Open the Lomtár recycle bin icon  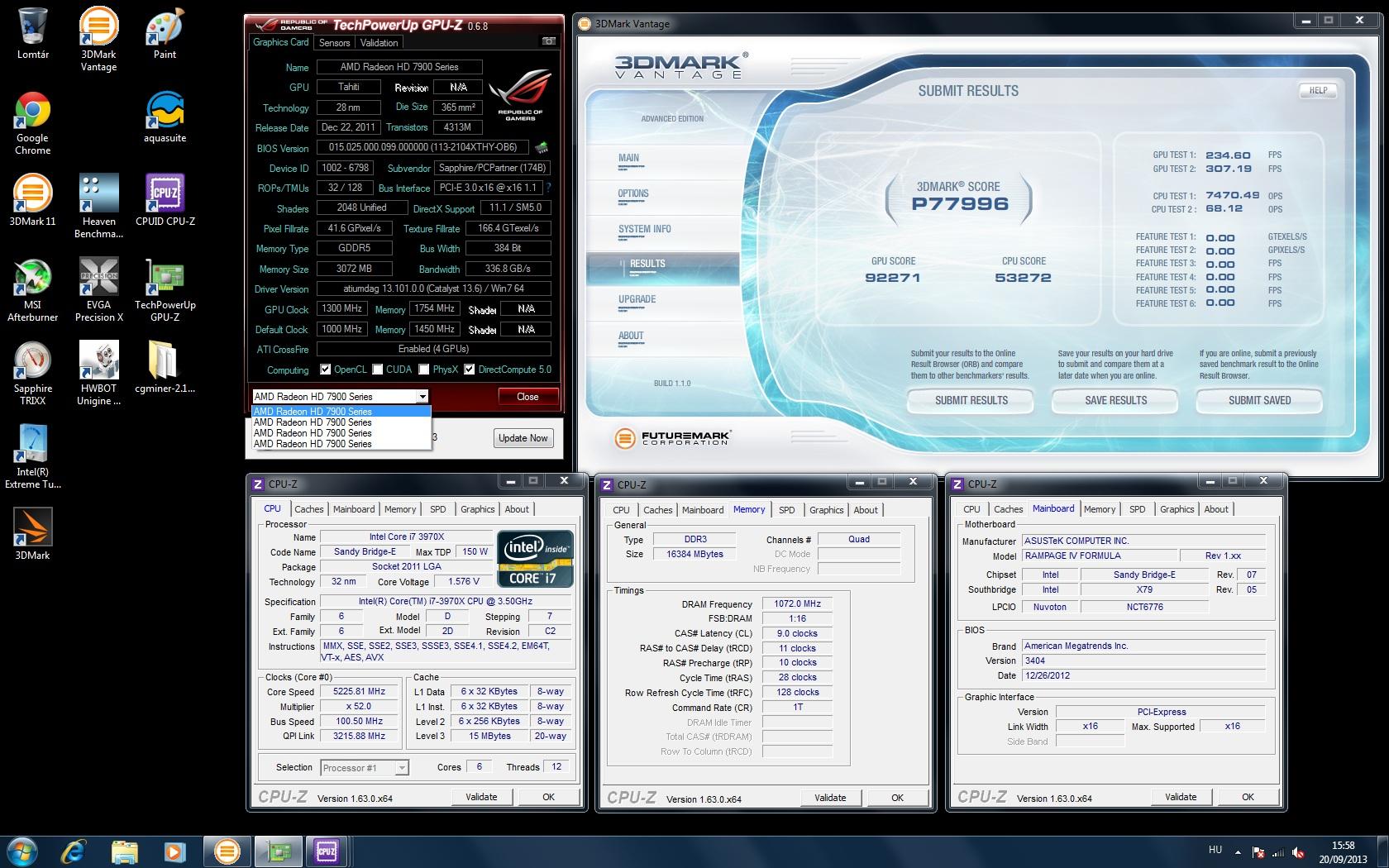point(33,34)
